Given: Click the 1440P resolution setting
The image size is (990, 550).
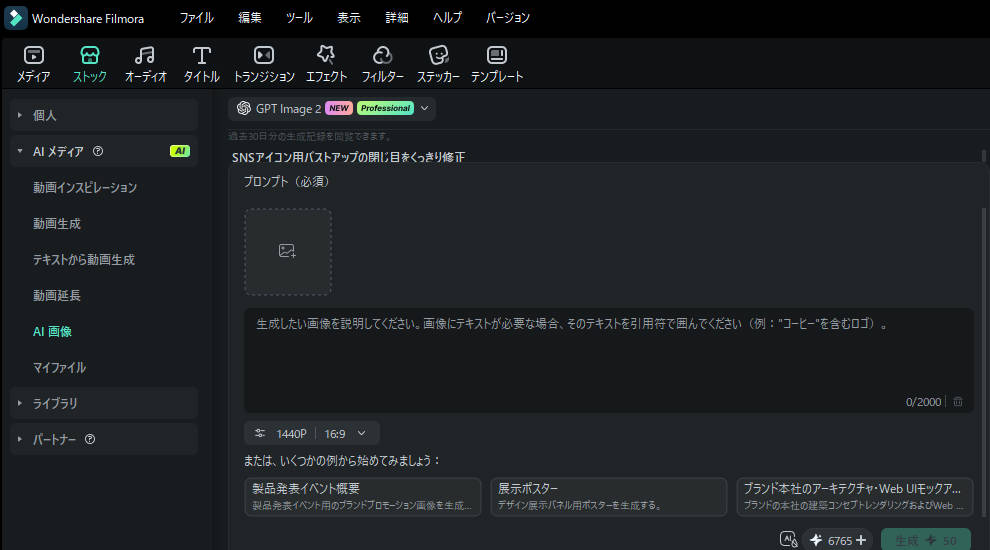Looking at the screenshot, I should click(x=291, y=434).
